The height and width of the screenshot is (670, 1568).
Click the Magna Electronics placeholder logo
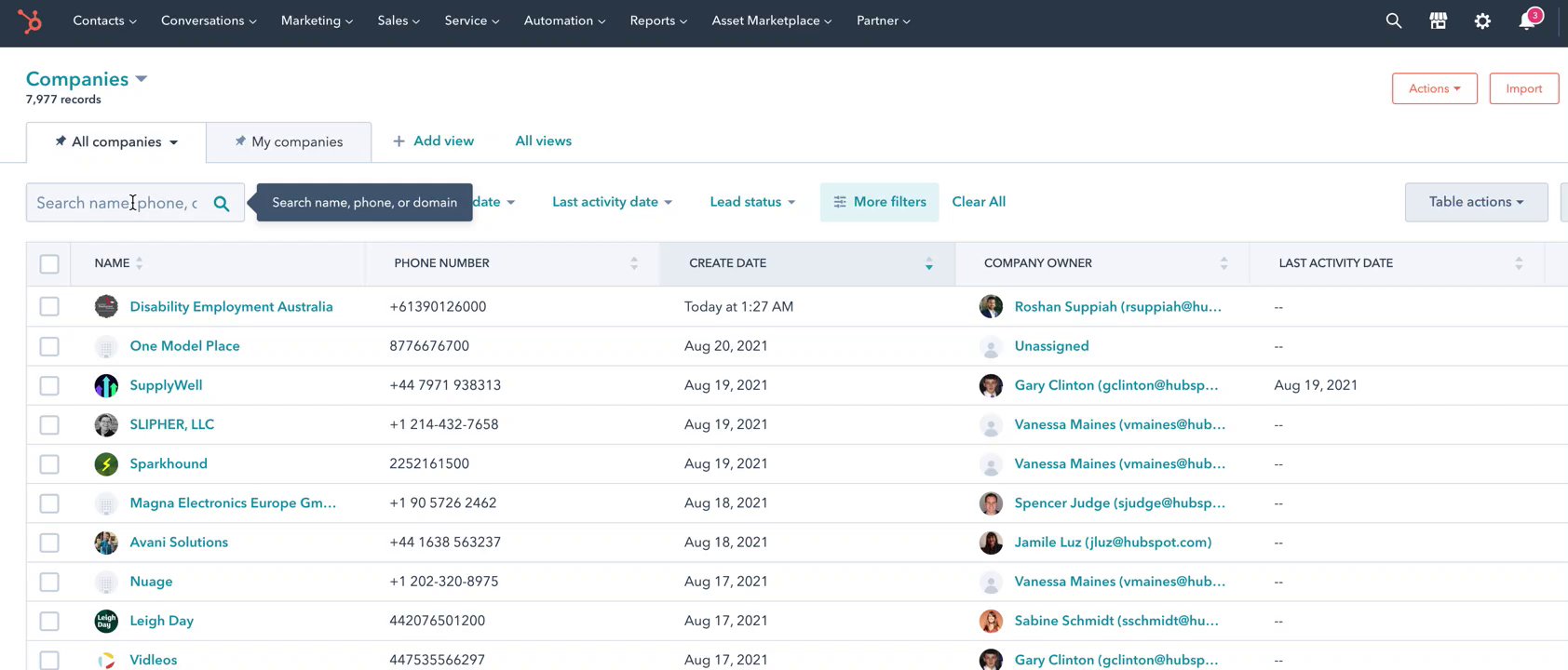click(106, 503)
